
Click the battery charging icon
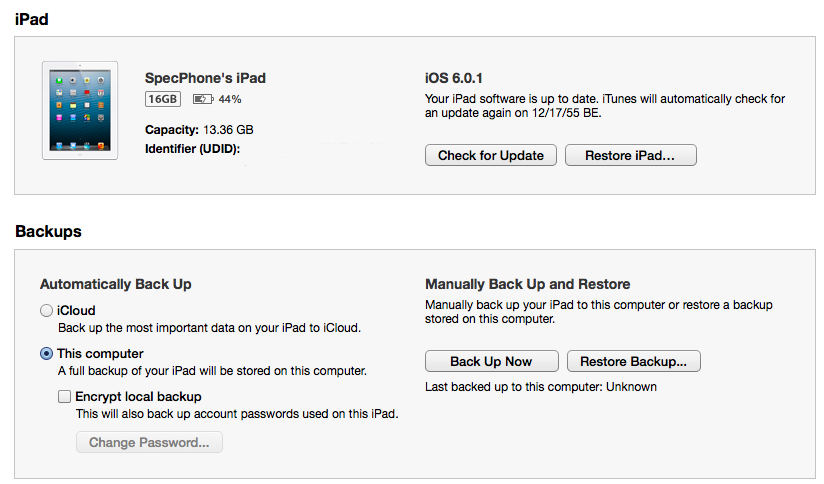(x=203, y=99)
